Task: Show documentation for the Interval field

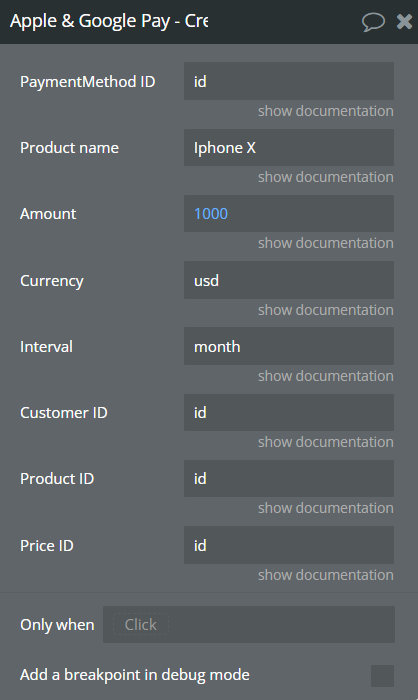Action: (326, 376)
